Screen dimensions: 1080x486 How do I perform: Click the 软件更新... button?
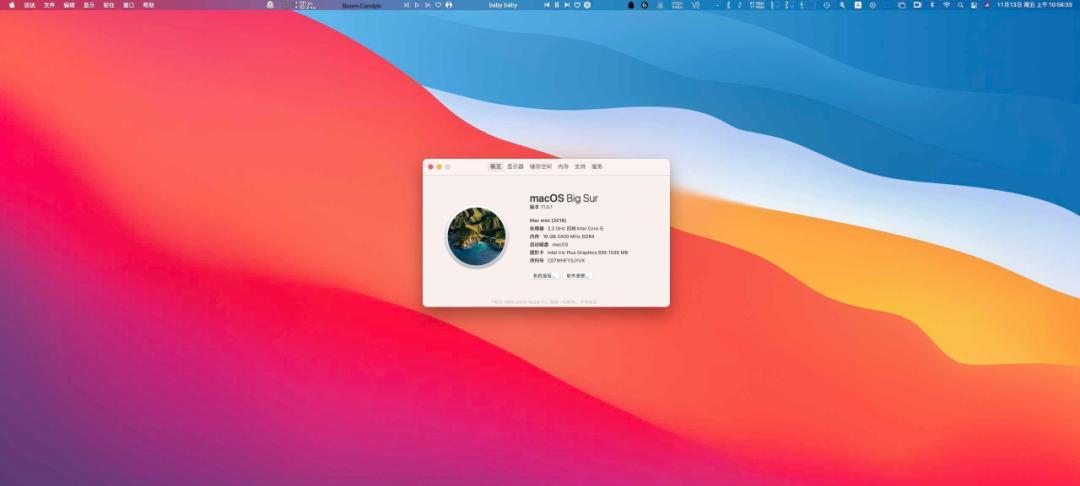click(x=577, y=275)
